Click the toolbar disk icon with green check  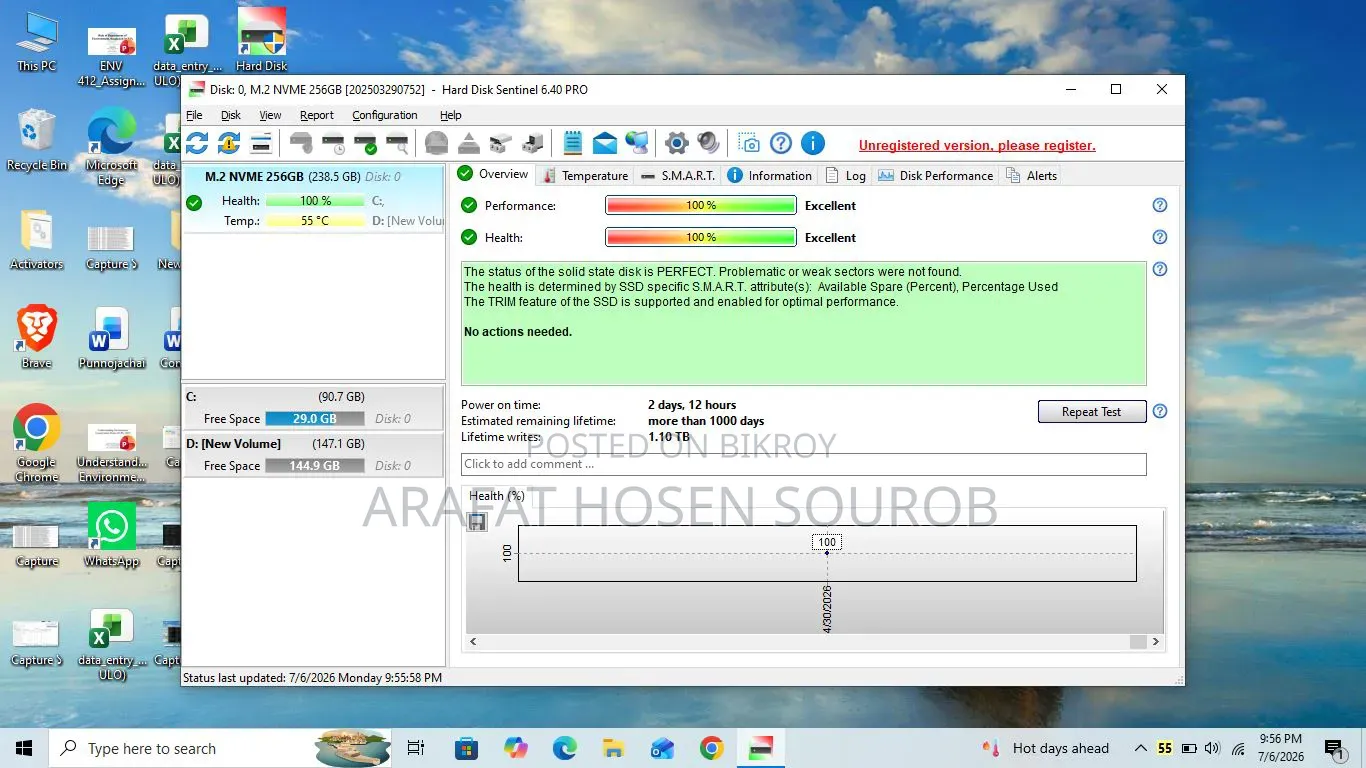coord(365,143)
